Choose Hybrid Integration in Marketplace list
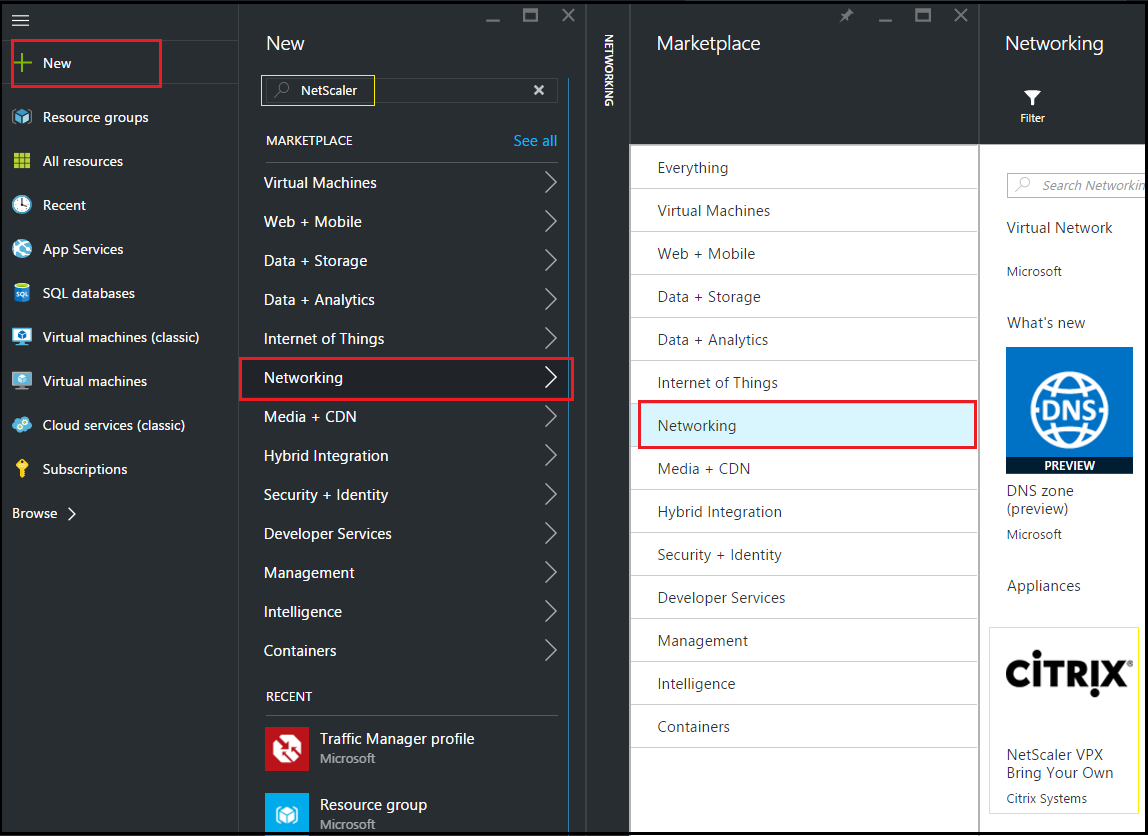This screenshot has height=836, width=1148. 804,512
